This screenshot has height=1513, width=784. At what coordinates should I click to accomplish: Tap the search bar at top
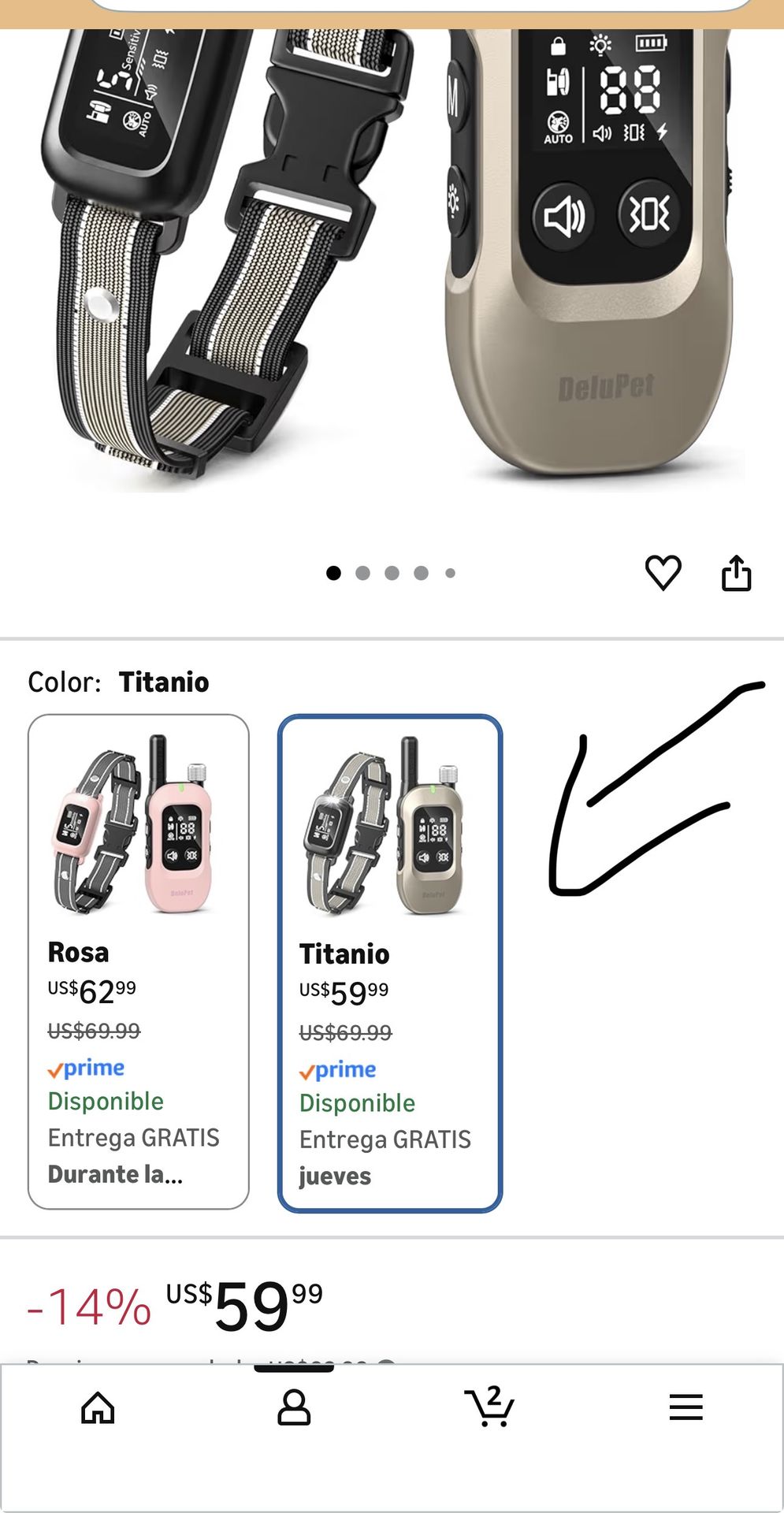point(422,5)
